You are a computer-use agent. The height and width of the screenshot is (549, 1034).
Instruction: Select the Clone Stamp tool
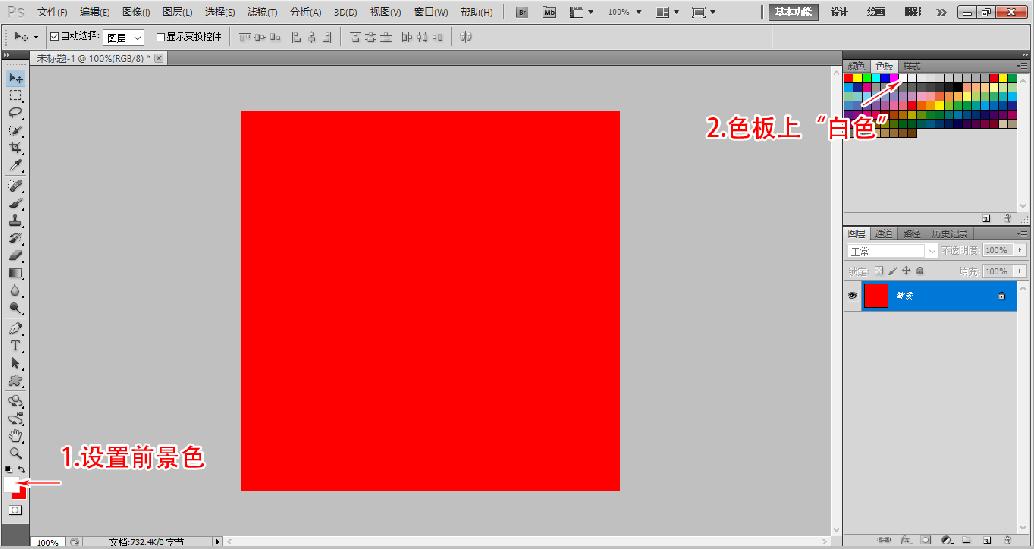click(x=16, y=220)
